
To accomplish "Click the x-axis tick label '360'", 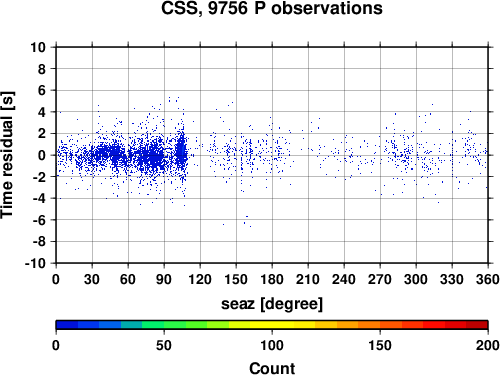I will click(488, 279).
